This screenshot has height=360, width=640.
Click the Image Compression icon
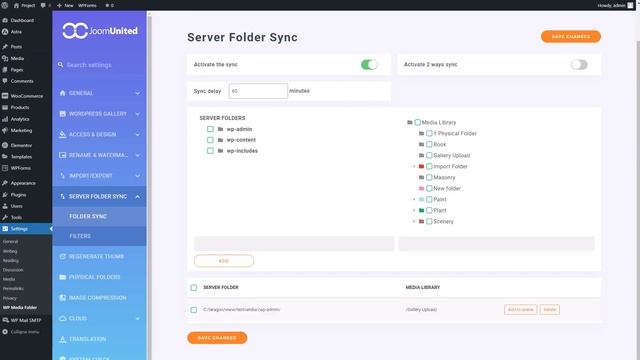[62, 298]
